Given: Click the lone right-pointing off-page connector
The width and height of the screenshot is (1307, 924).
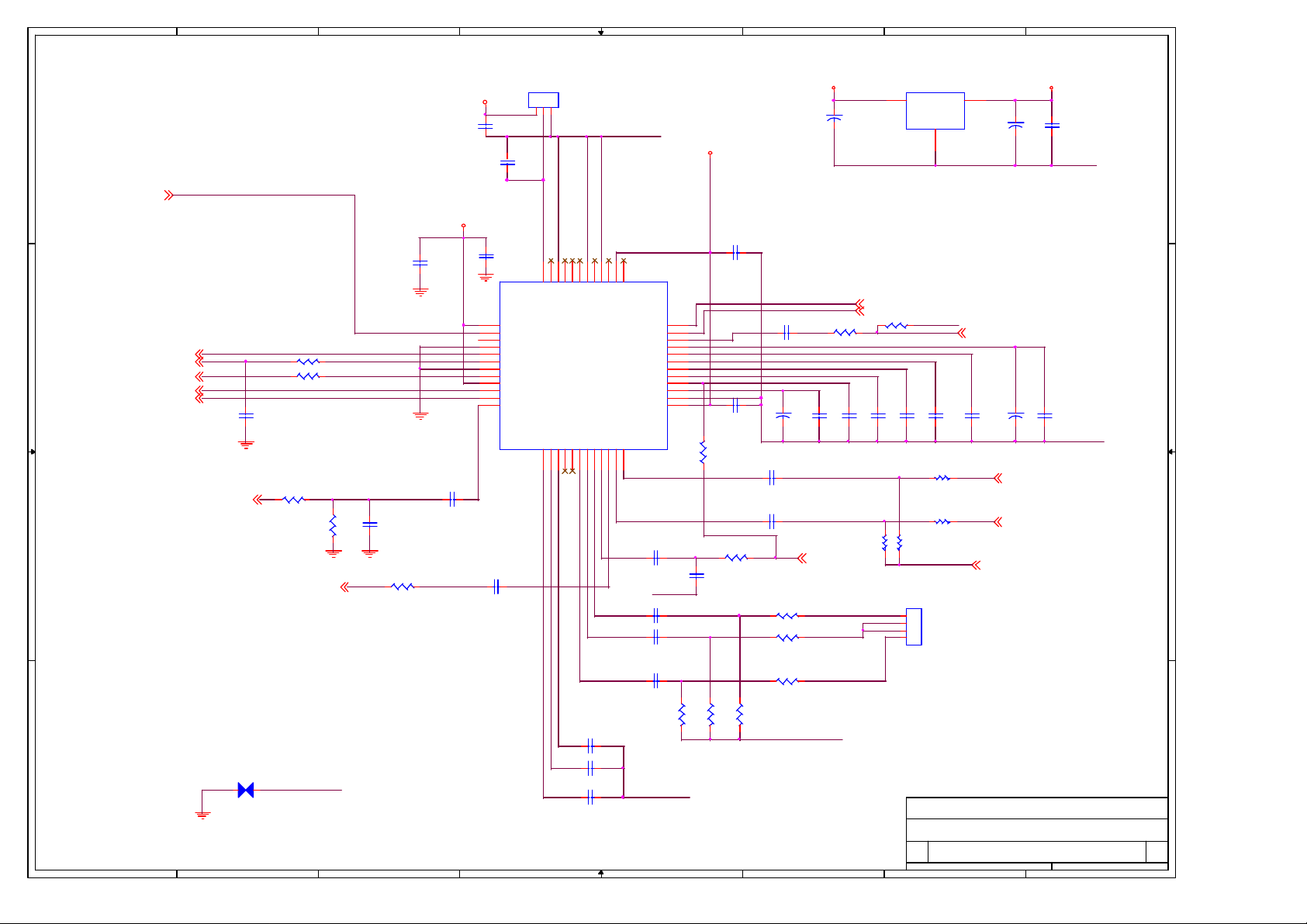Looking at the screenshot, I should 168,196.
